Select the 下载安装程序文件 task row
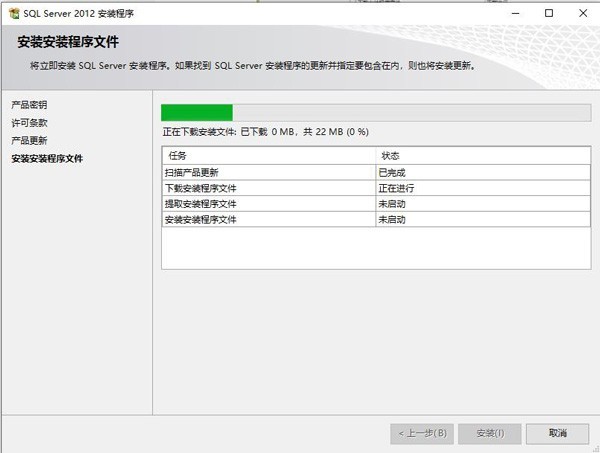The image size is (600, 453). 376,188
